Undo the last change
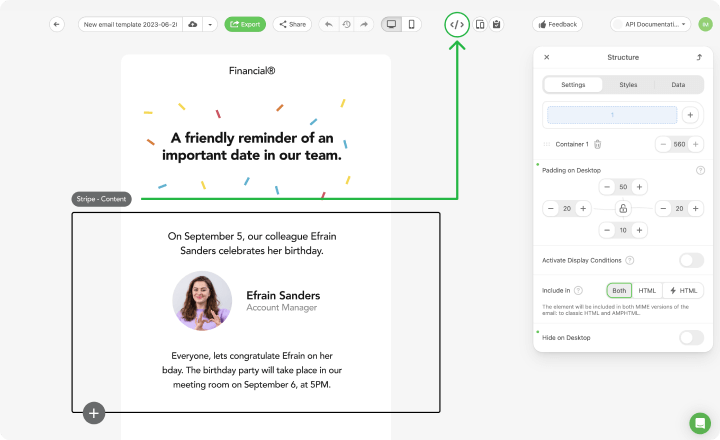The image size is (720, 440). click(328, 24)
